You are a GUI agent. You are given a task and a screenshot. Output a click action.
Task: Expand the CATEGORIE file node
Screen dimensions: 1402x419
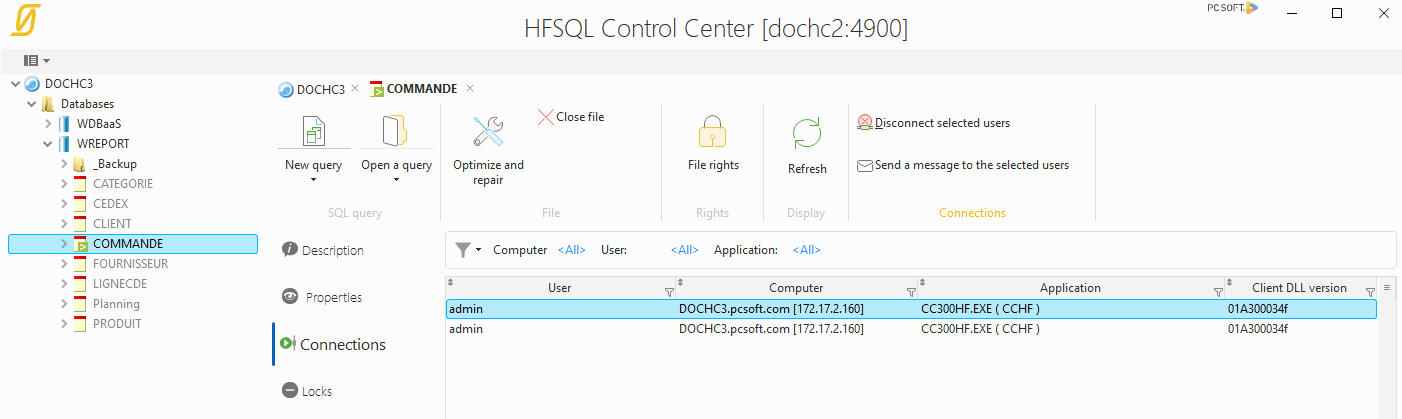(x=63, y=184)
